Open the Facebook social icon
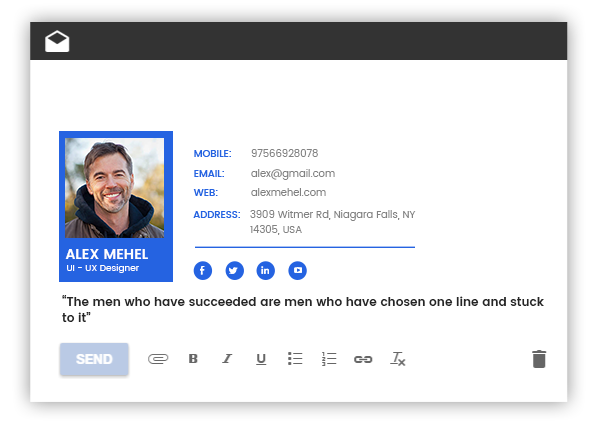 203,270
